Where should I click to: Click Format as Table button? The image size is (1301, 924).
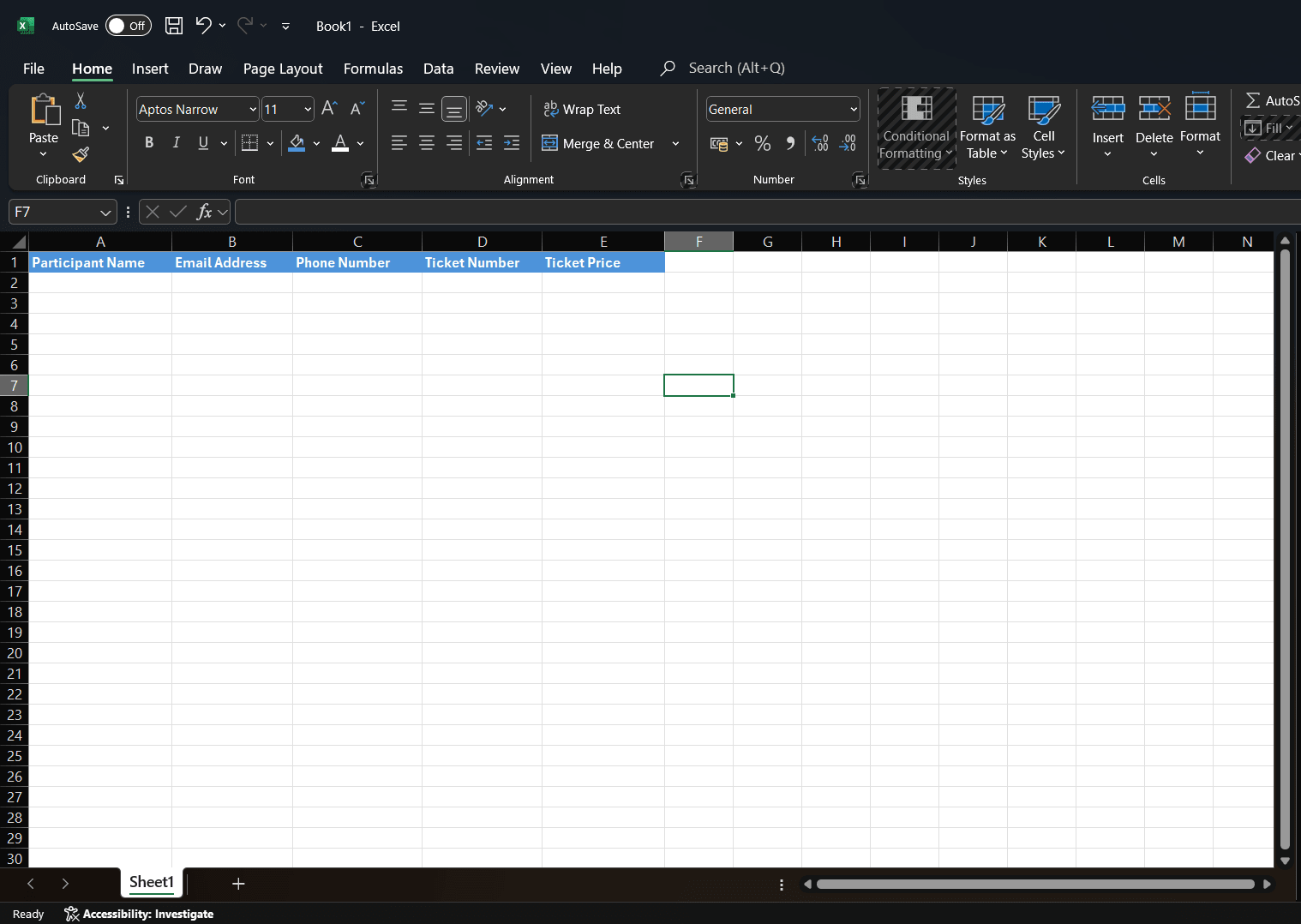[987, 129]
